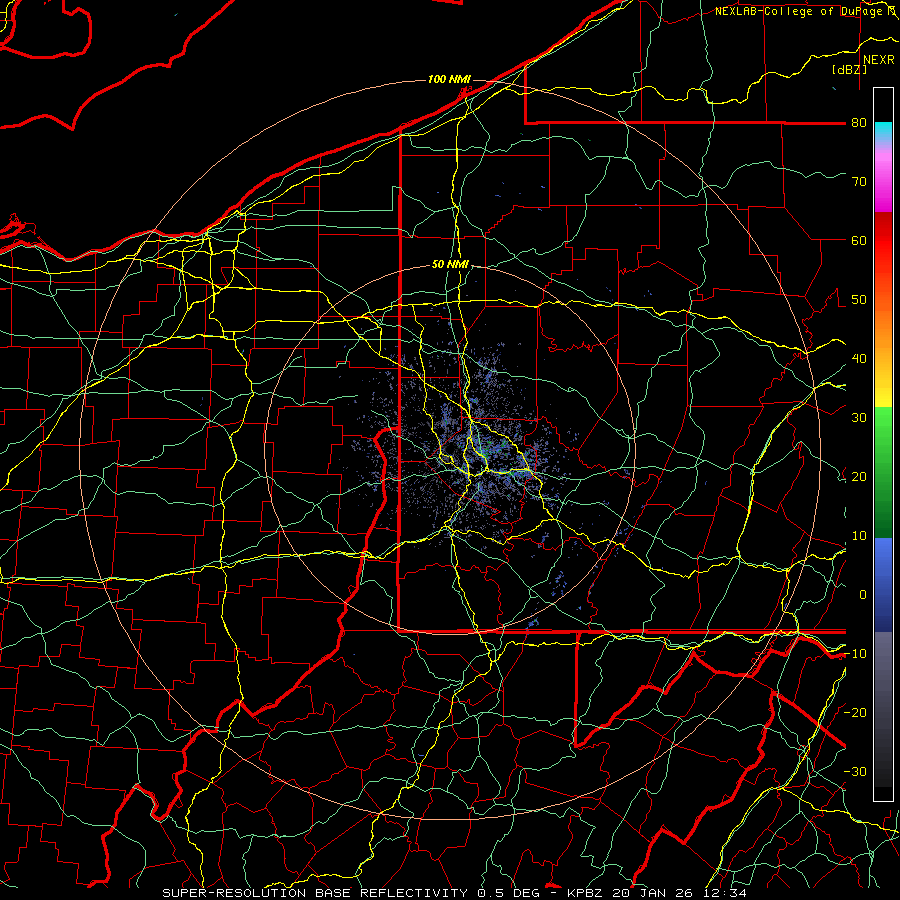Click the 80 value on dBZ scale

click(859, 123)
